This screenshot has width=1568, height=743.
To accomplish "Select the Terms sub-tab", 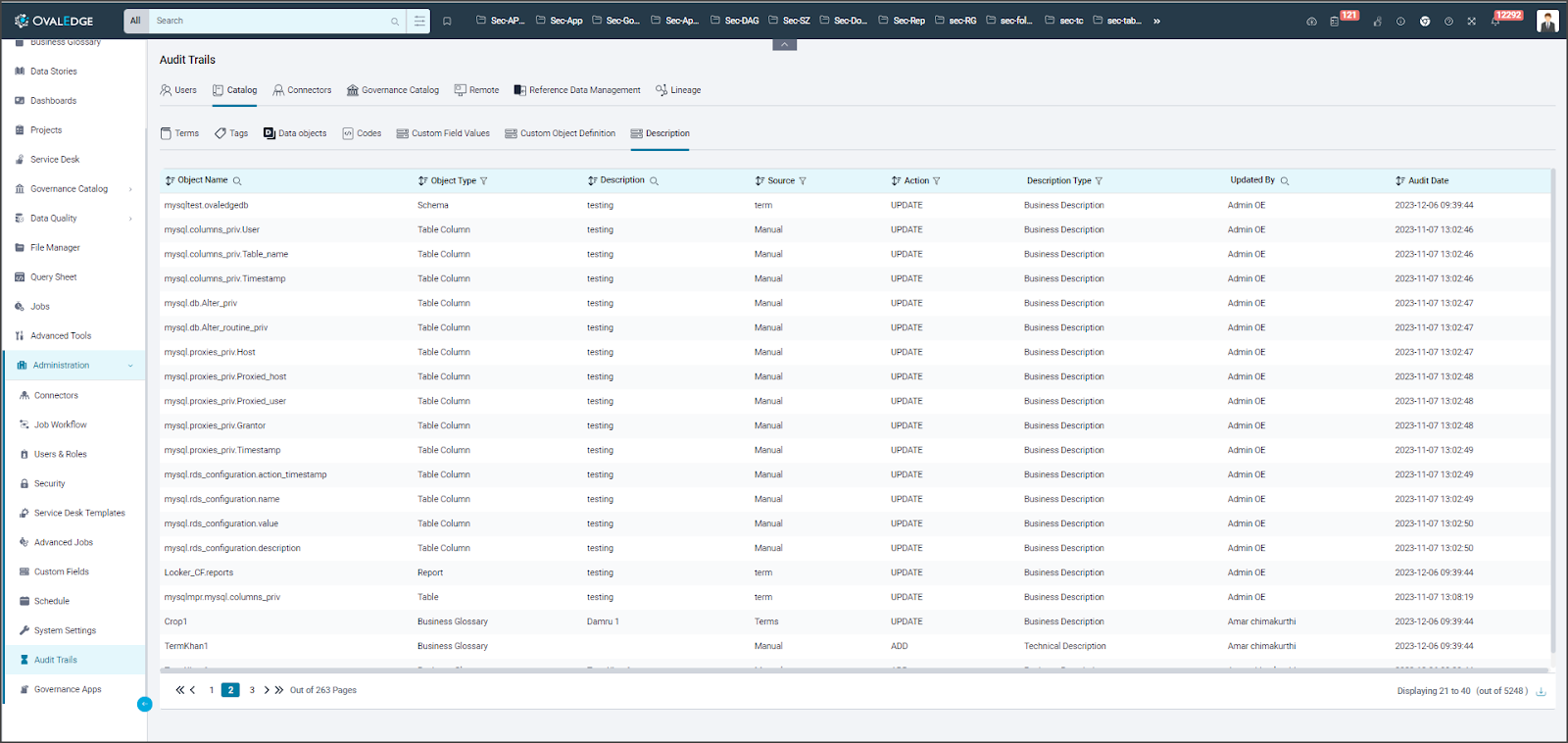I will [x=179, y=133].
